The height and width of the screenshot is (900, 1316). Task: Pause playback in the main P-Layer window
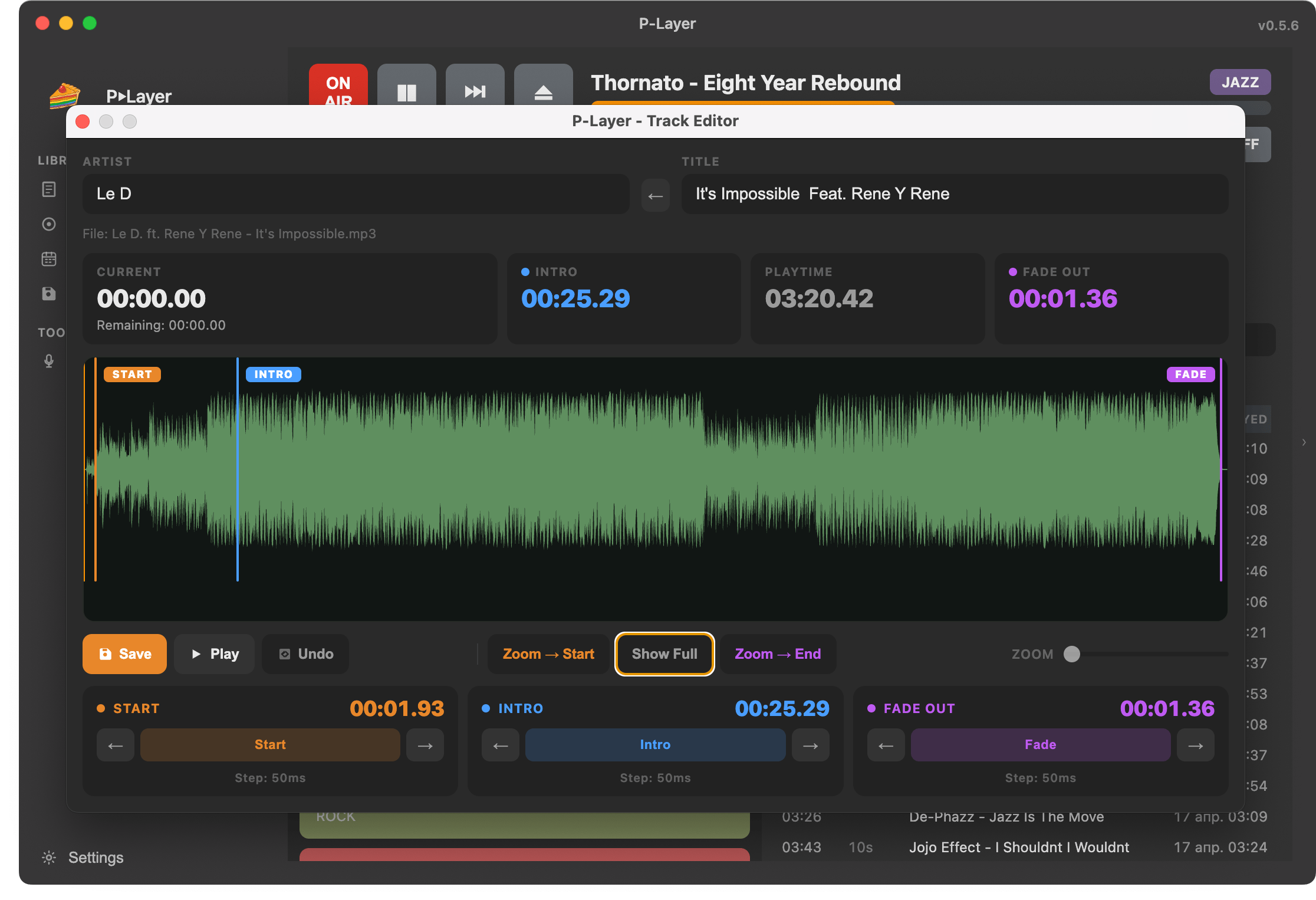406,86
